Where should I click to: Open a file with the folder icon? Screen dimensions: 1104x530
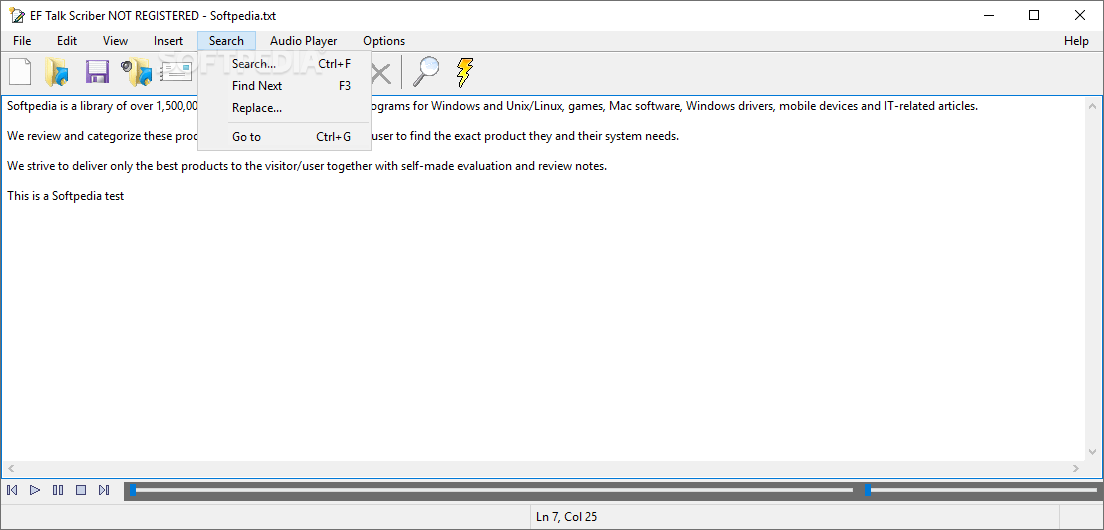(57, 72)
